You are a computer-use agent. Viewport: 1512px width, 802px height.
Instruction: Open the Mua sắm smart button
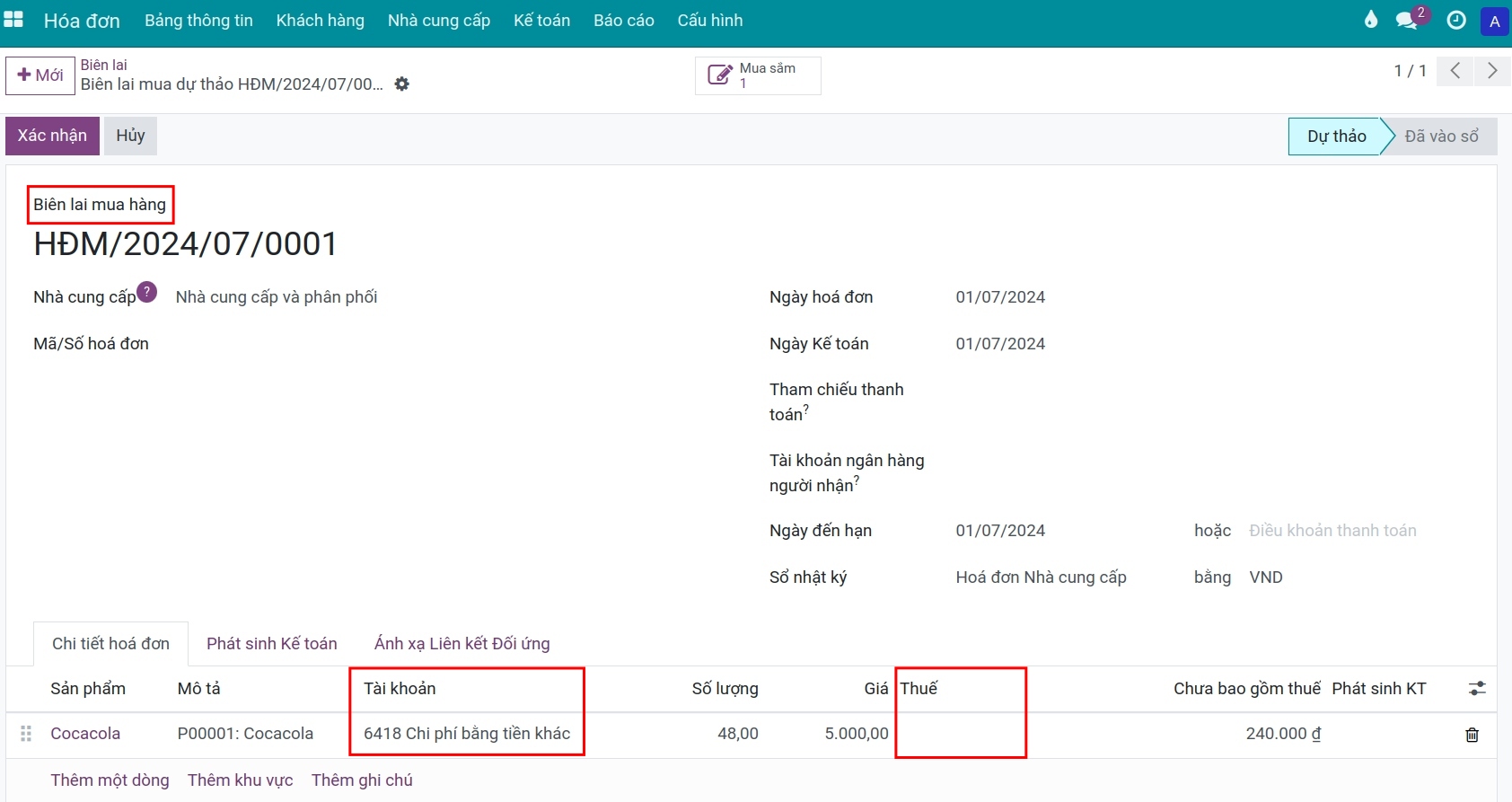[758, 75]
